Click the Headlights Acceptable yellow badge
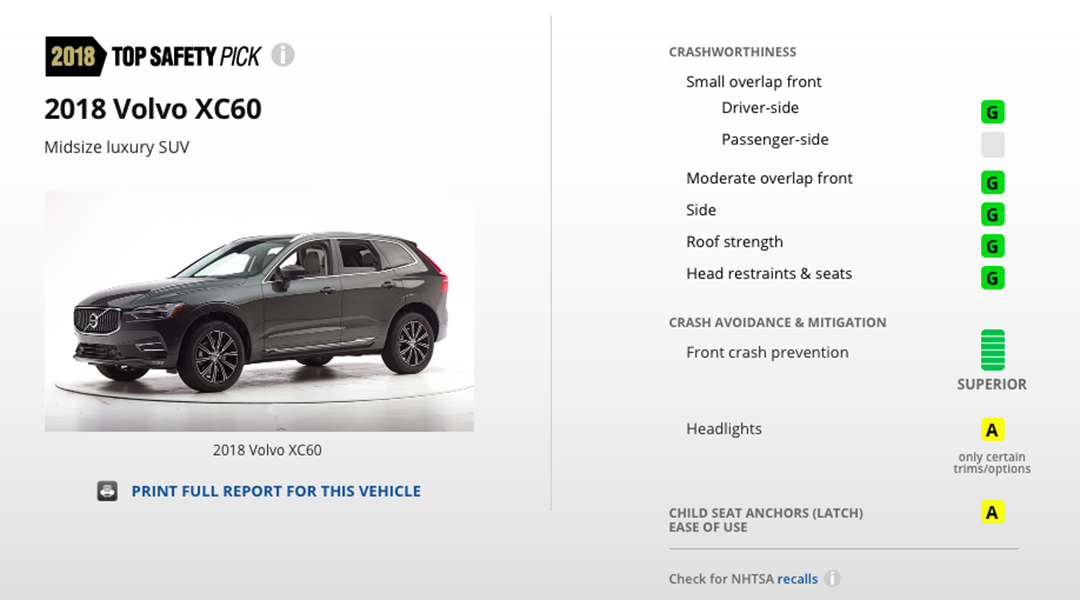The height and width of the screenshot is (600, 1080). click(993, 430)
